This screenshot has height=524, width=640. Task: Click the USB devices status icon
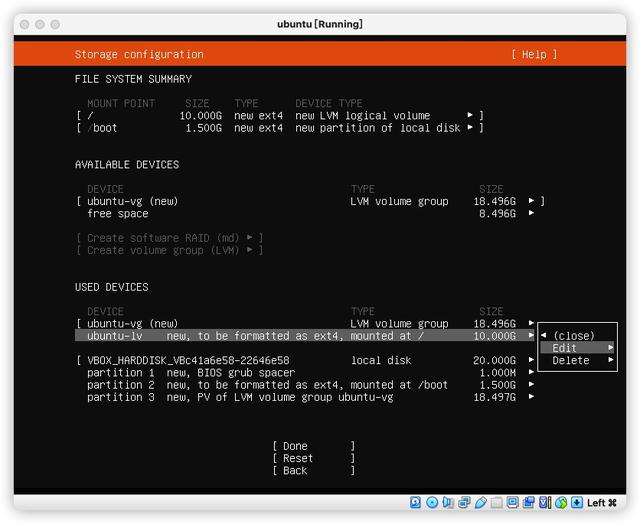[x=480, y=502]
